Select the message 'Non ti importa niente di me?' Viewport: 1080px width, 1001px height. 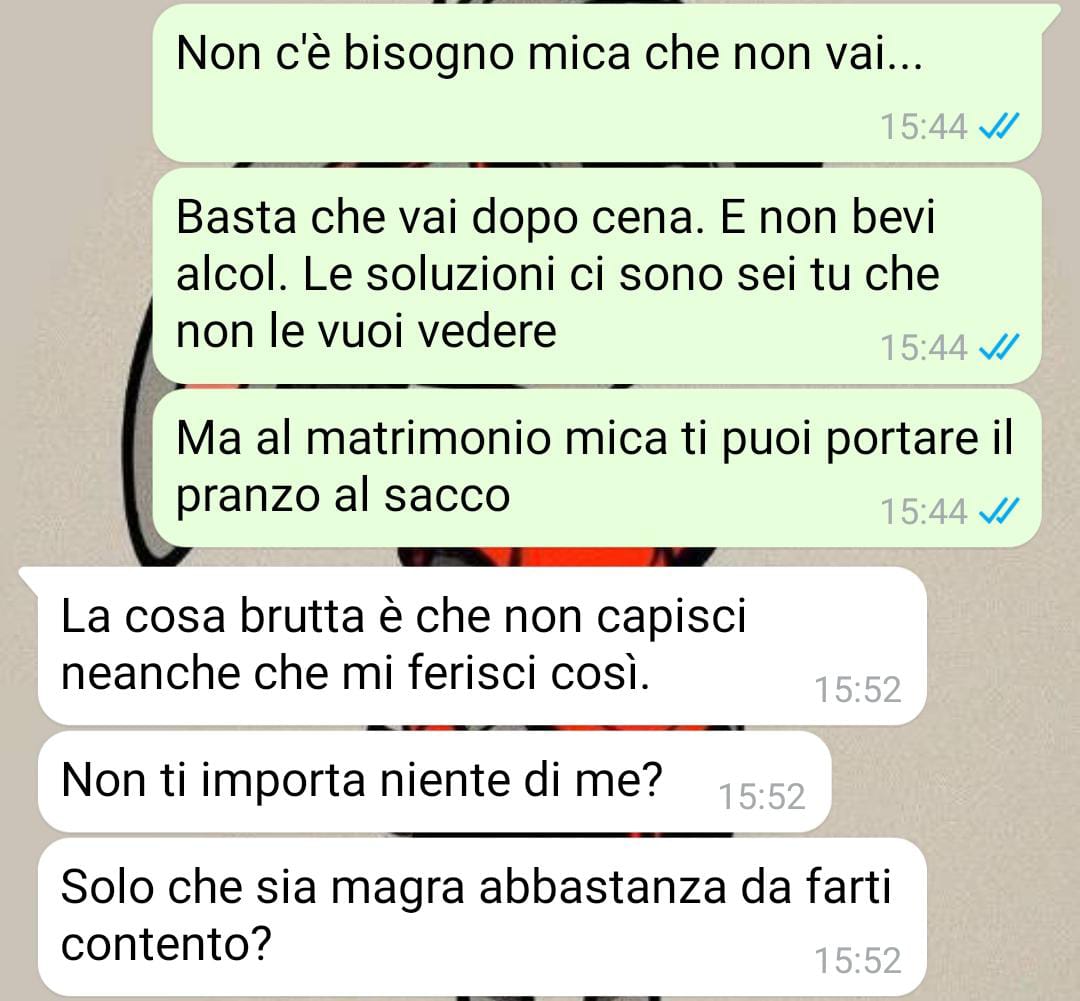435,782
